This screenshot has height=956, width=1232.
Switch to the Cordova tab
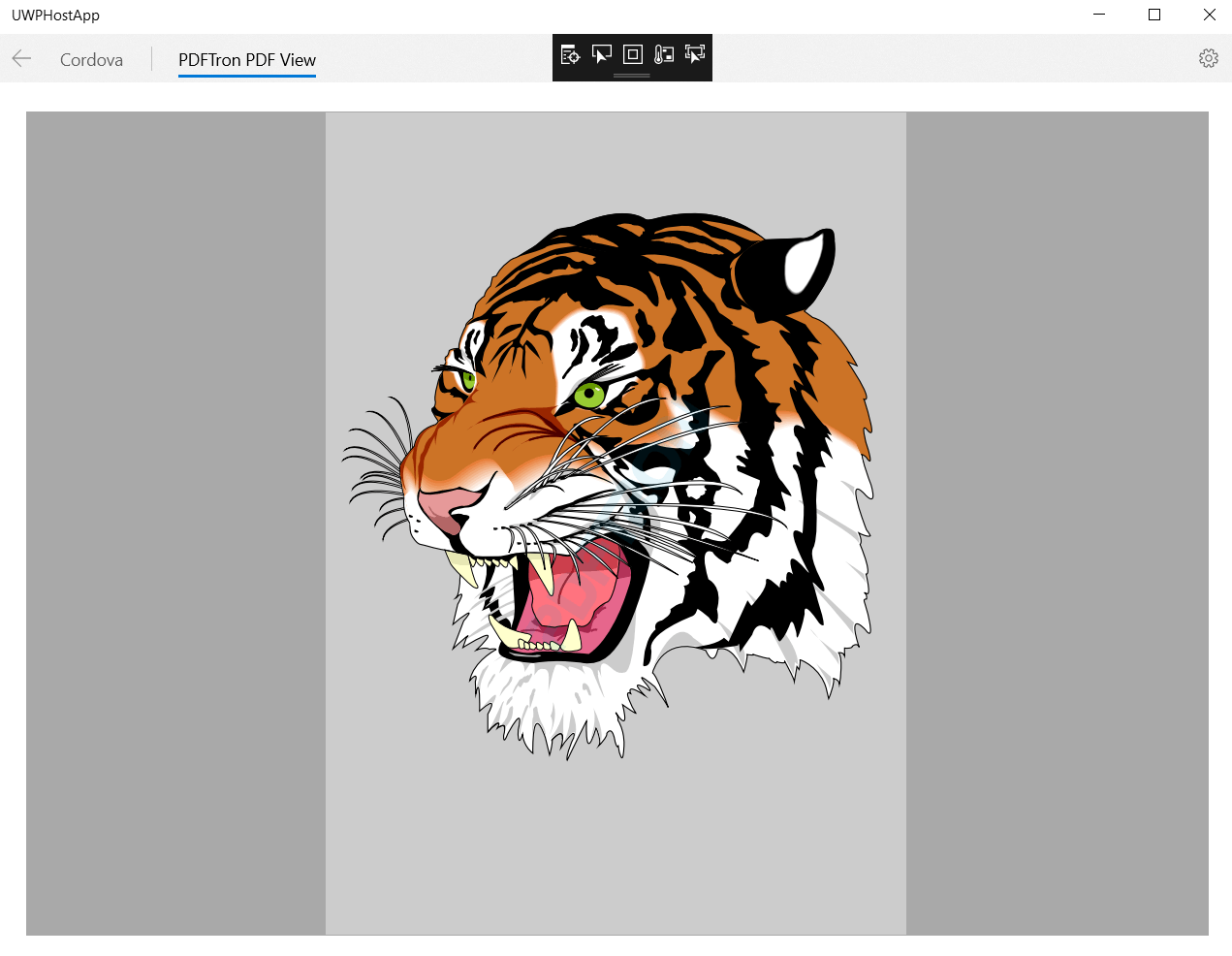(x=91, y=60)
